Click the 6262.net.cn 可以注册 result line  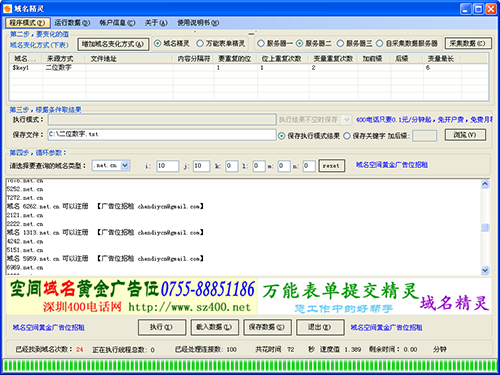[x=105, y=206]
